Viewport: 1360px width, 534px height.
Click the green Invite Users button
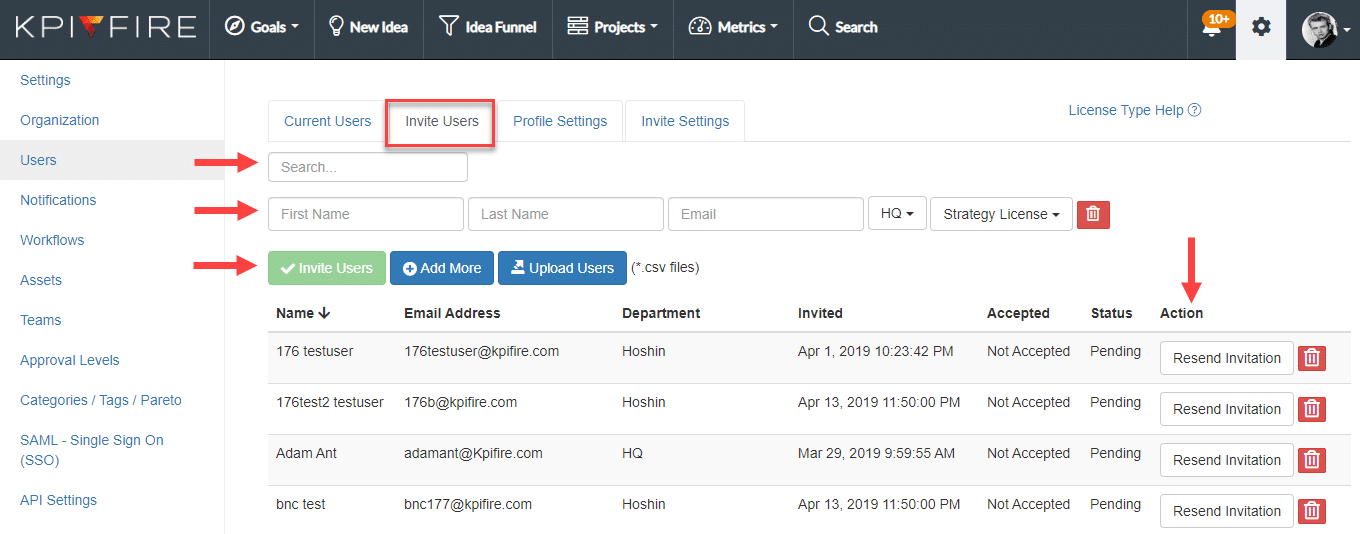(x=327, y=268)
